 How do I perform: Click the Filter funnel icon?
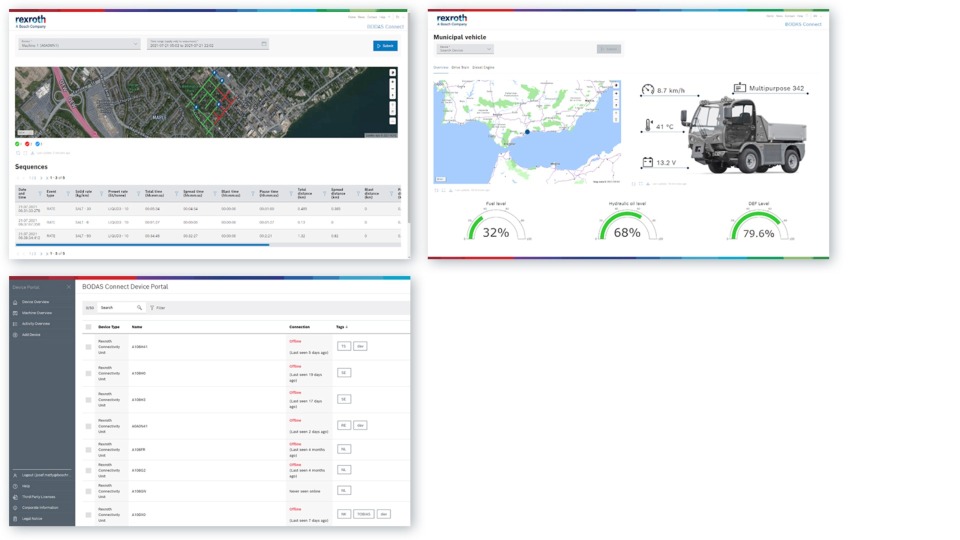152,308
